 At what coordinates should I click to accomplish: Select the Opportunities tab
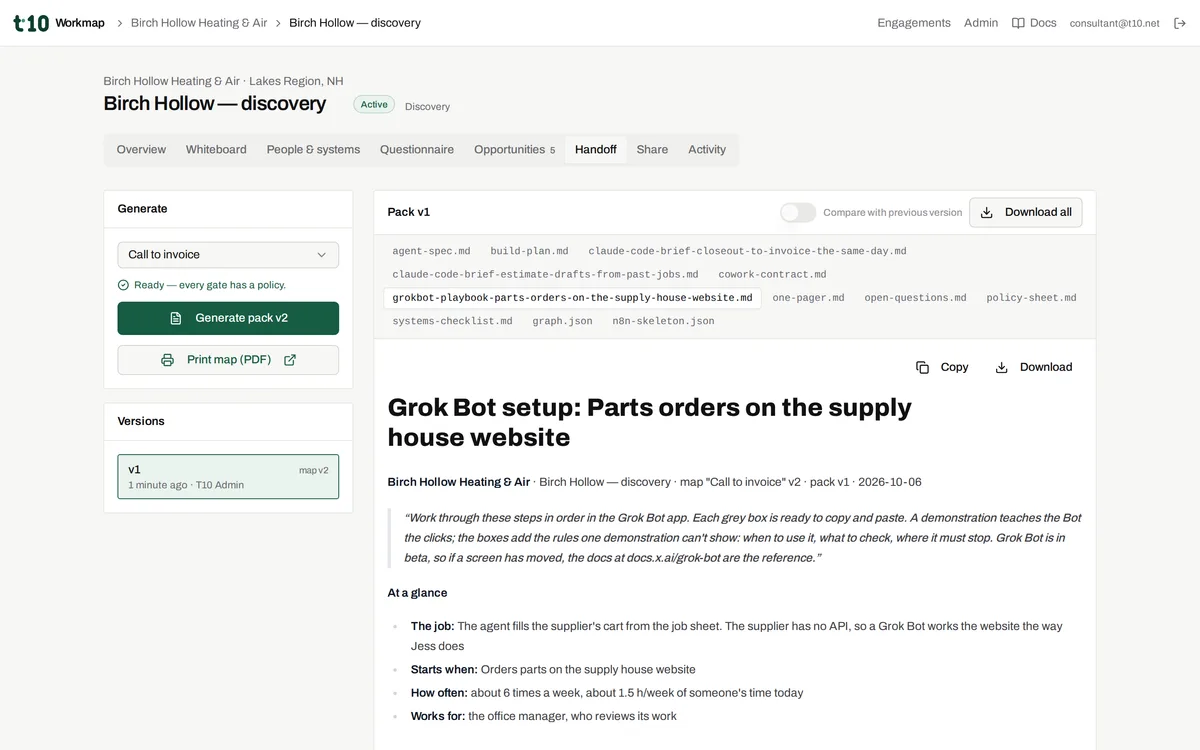514,150
